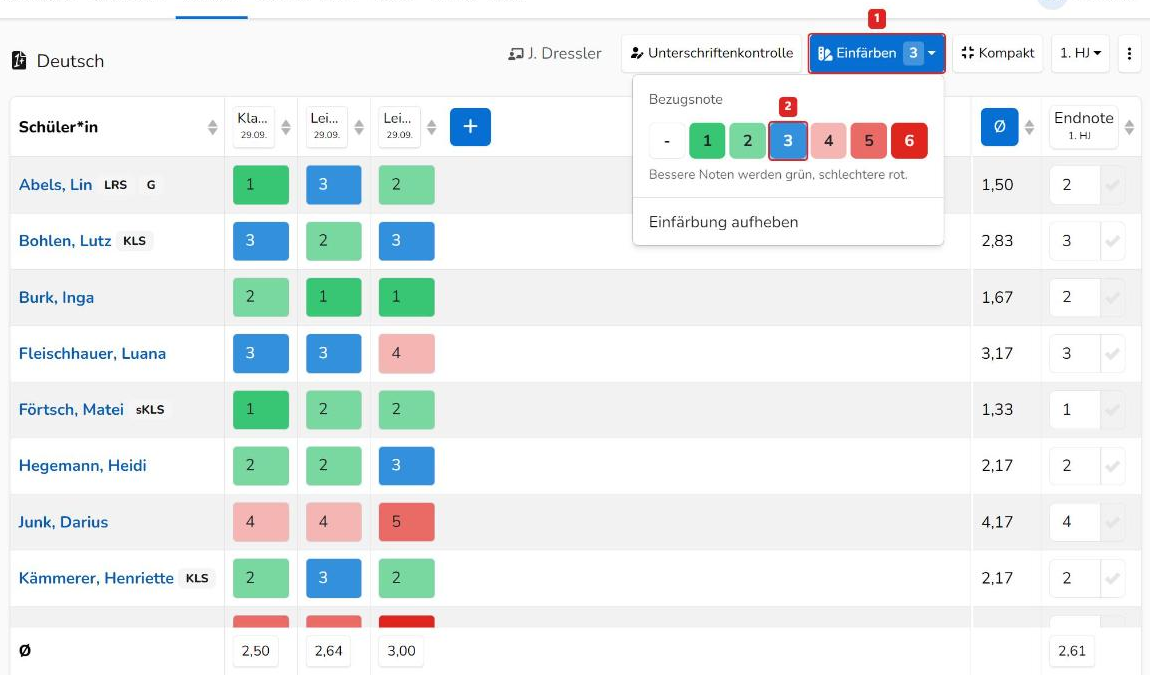
Task: Open the 1. HJ semester dropdown
Action: [1080, 53]
